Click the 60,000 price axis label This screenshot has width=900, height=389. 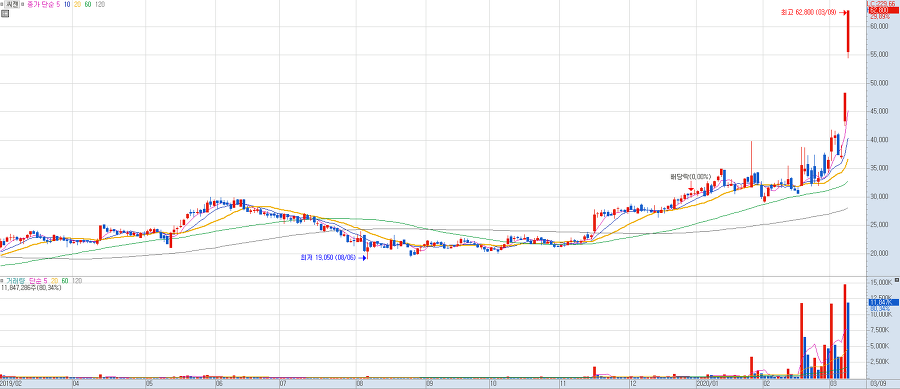[x=878, y=26]
